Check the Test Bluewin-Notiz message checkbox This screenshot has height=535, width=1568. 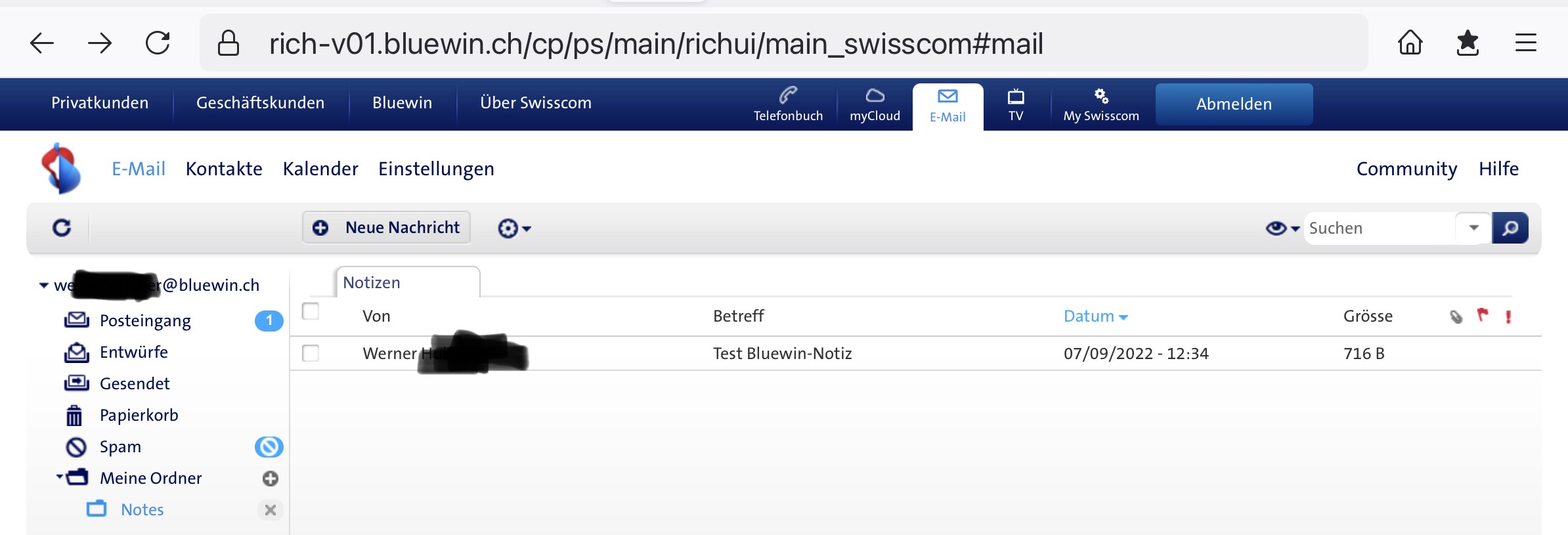pos(311,353)
